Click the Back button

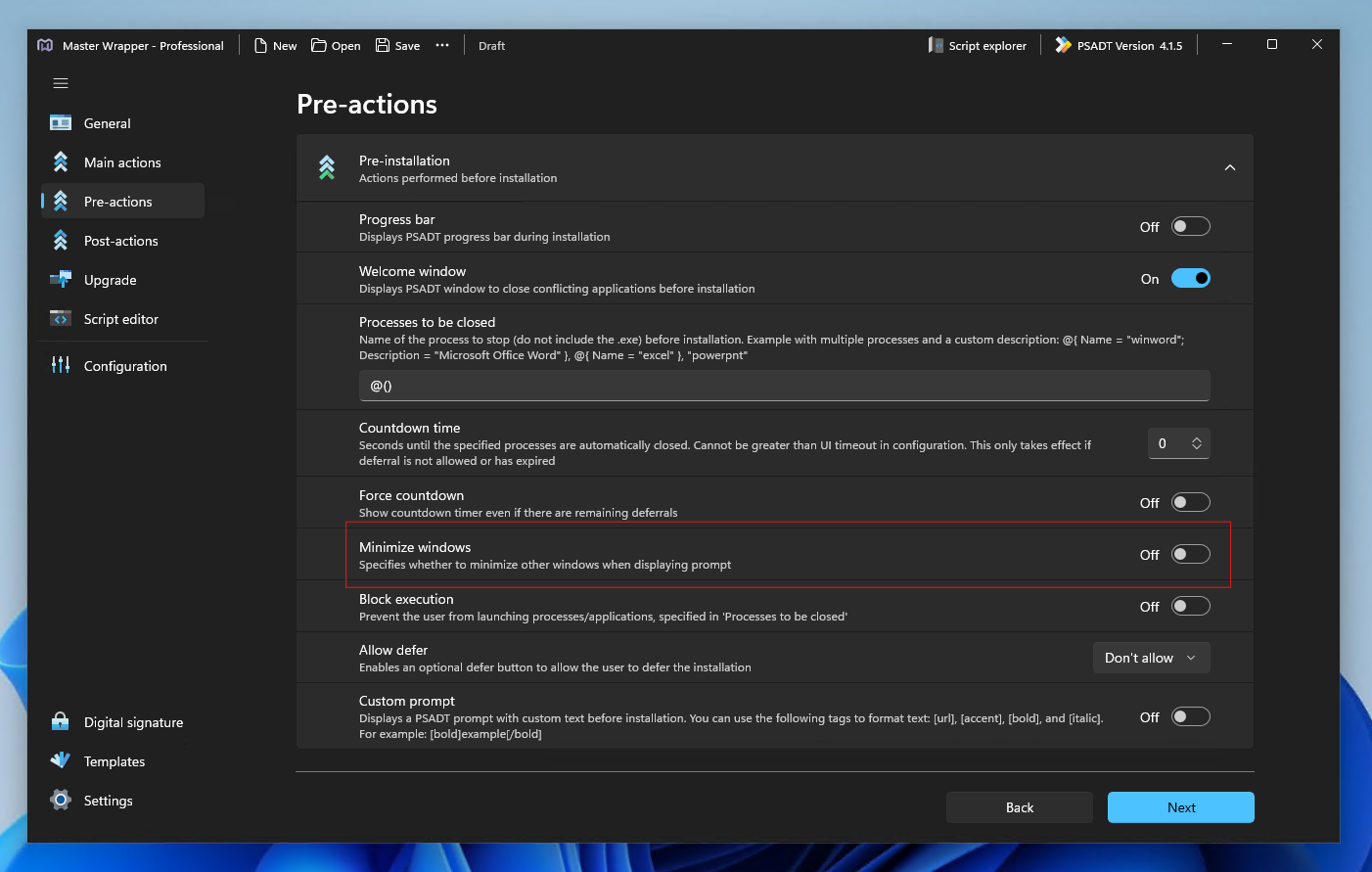pyautogui.click(x=1020, y=807)
